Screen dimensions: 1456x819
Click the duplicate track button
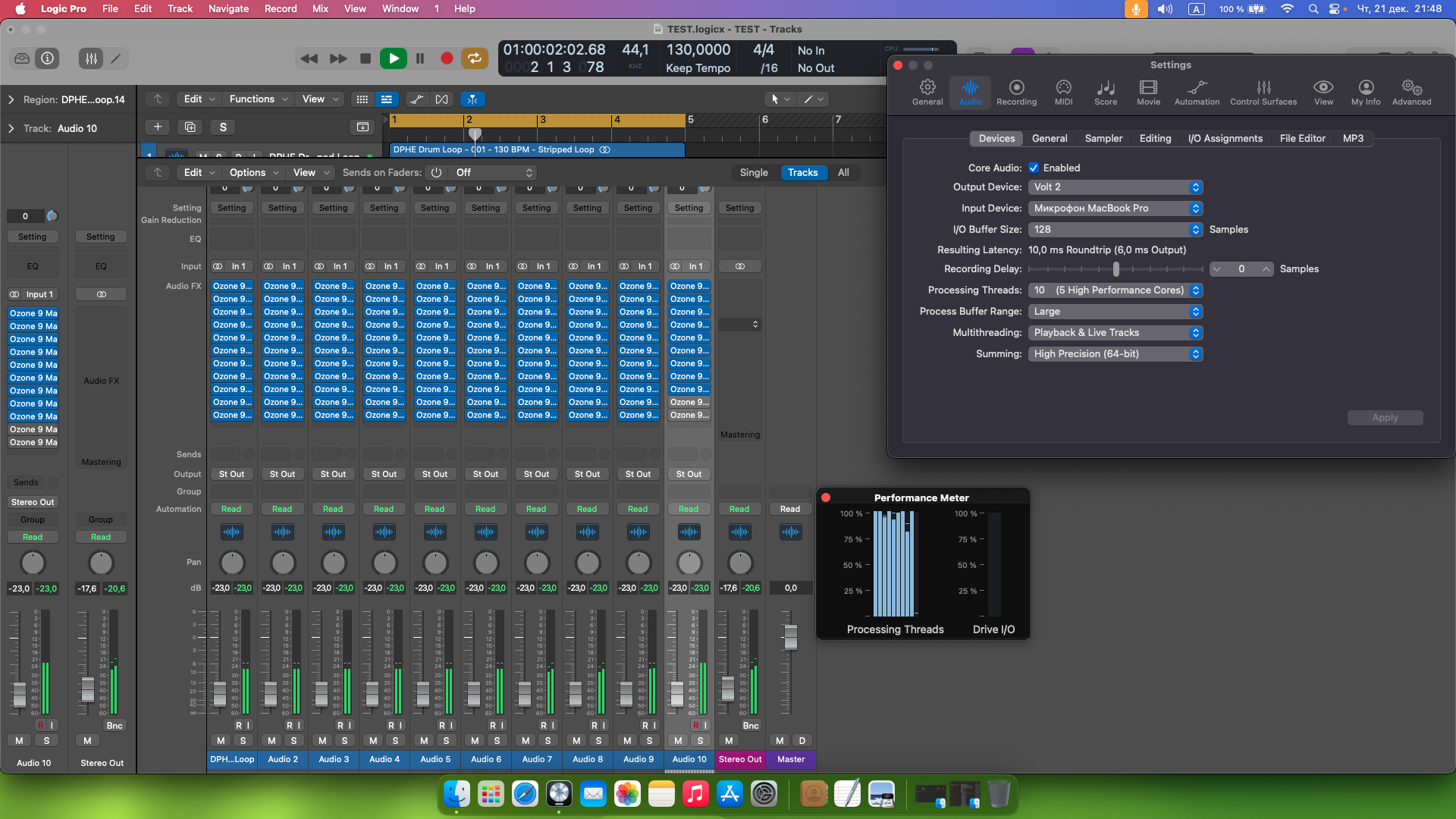190,127
